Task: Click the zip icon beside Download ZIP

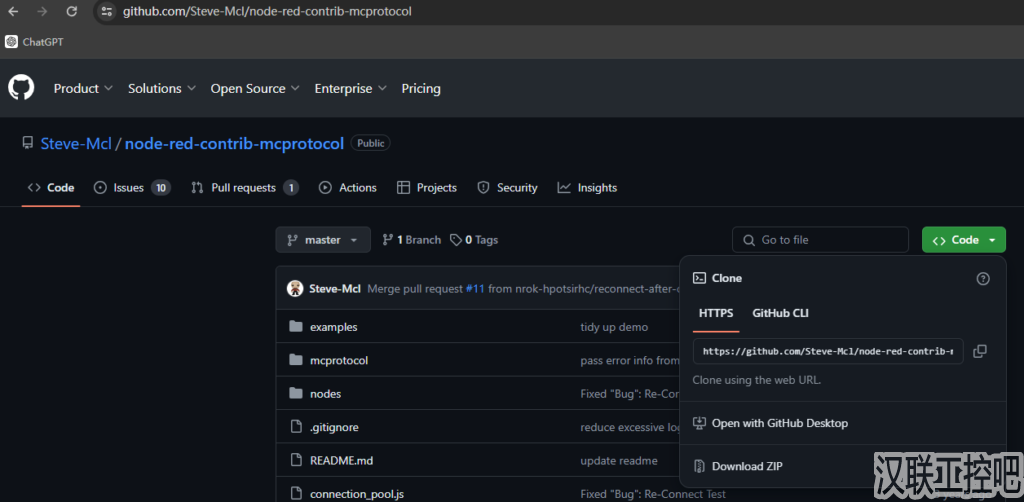Action: tap(699, 466)
